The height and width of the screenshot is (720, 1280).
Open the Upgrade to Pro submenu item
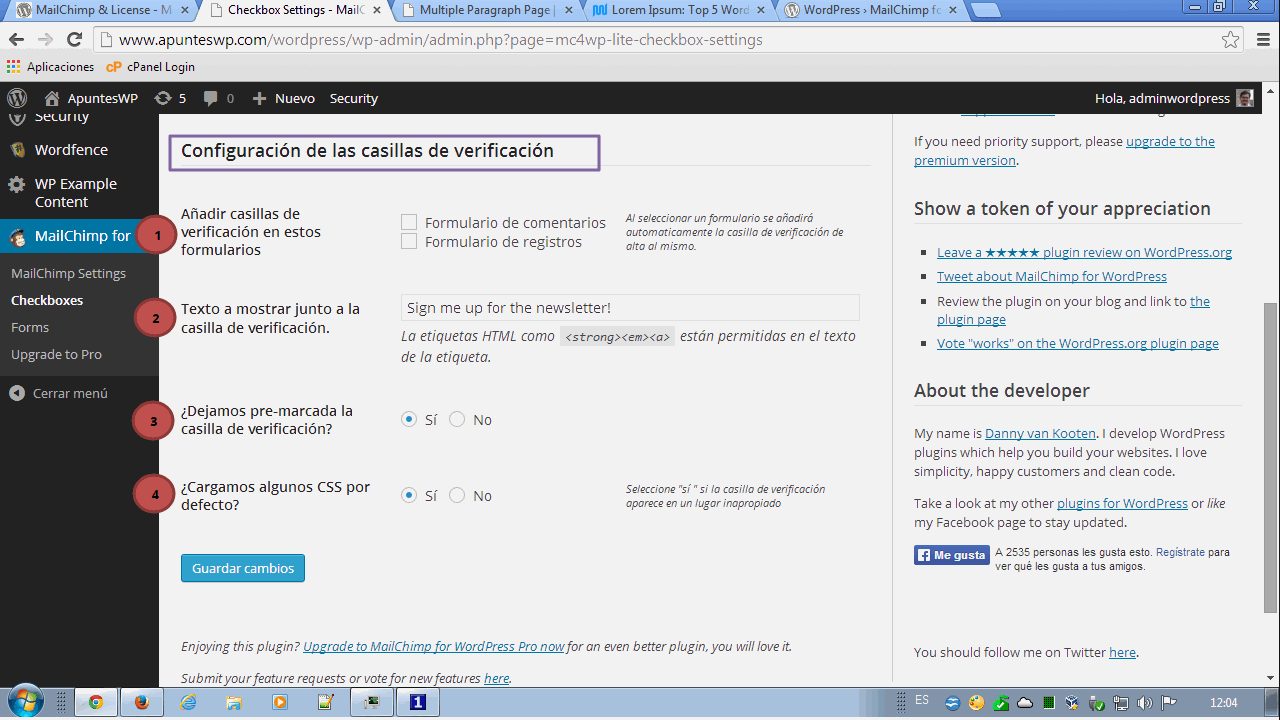56,354
